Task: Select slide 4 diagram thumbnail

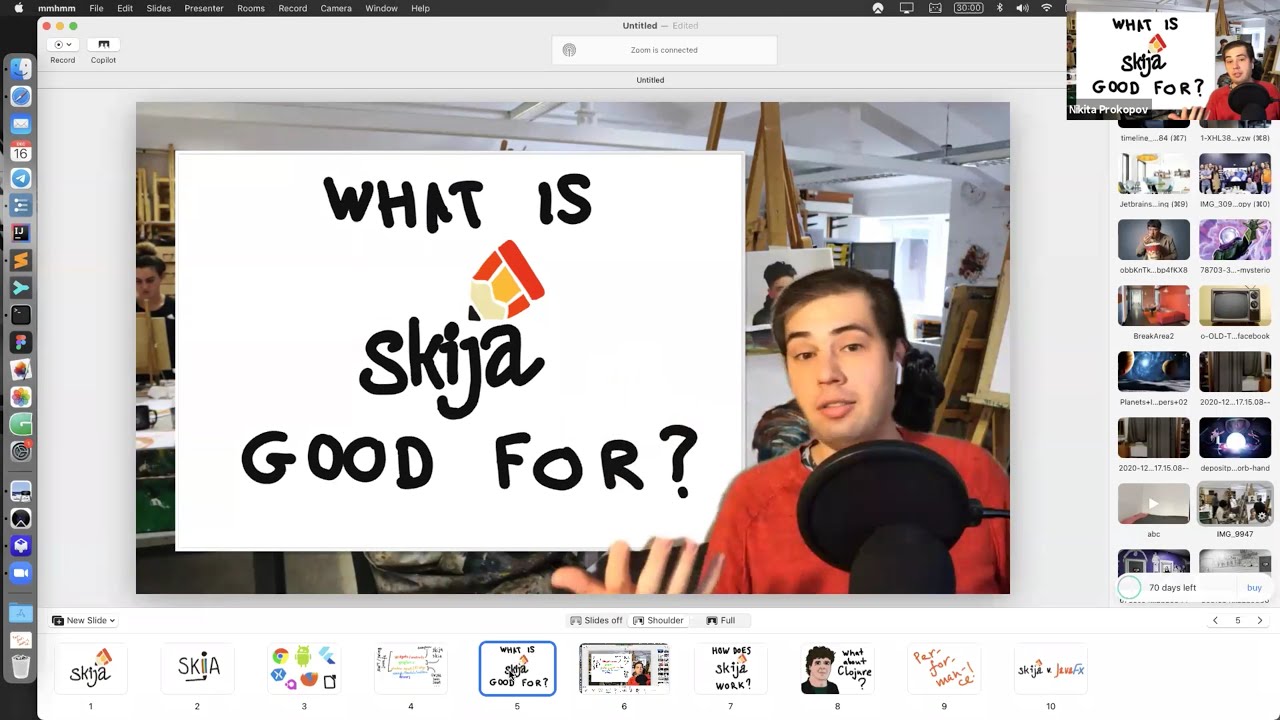Action: (x=410, y=668)
